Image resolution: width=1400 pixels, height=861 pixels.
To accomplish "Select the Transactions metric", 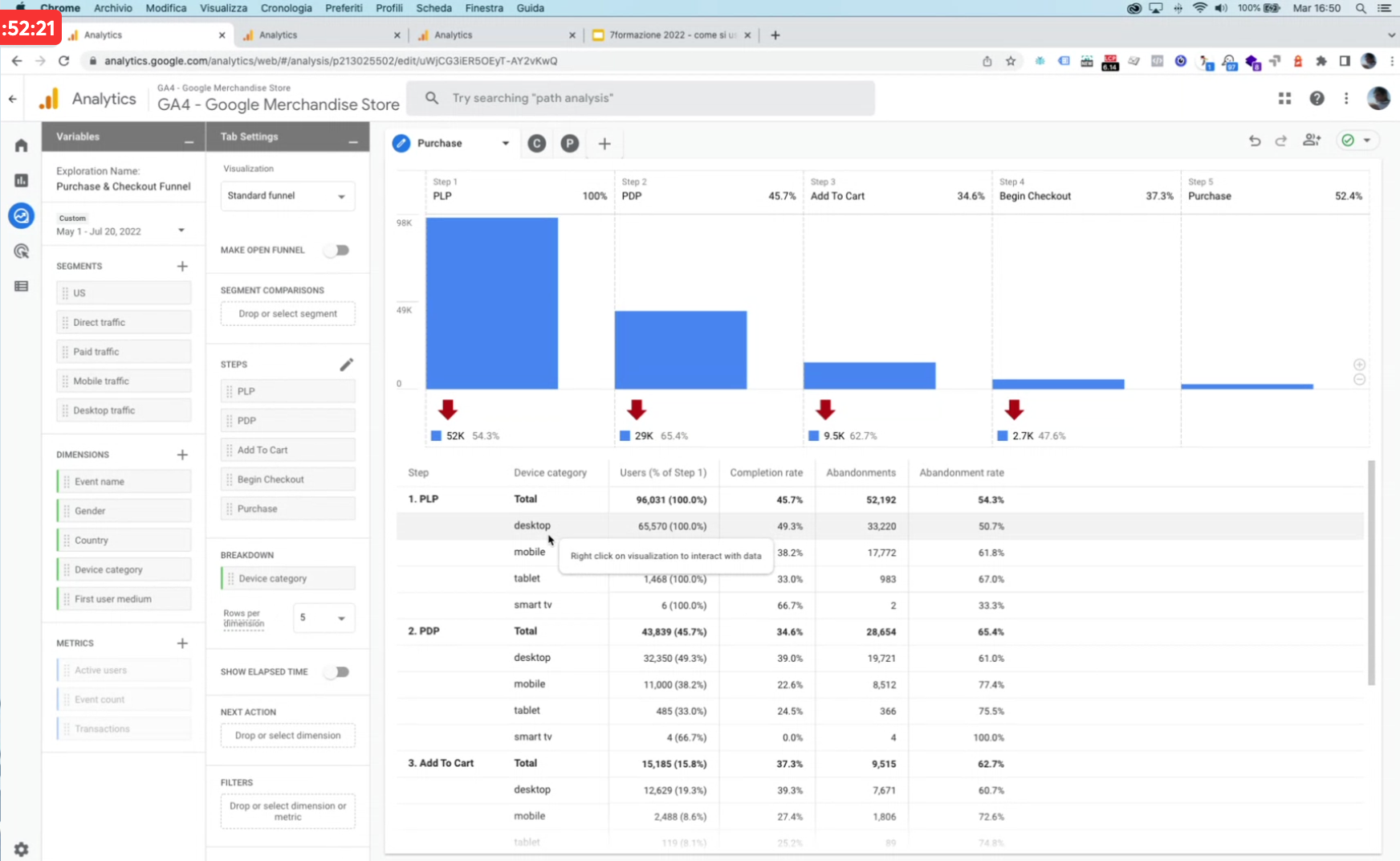I will 124,728.
